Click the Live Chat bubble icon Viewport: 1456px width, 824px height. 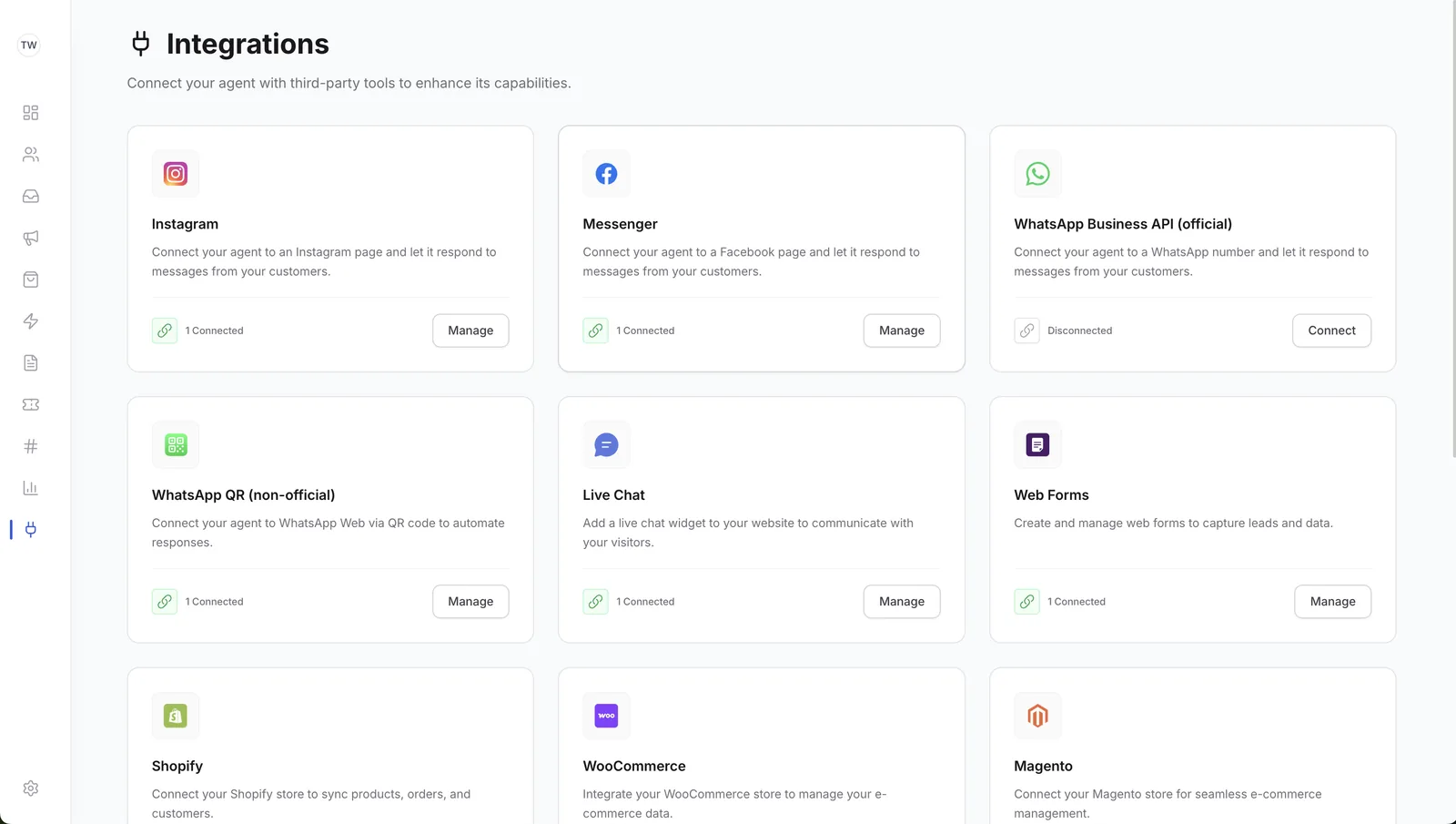tap(606, 444)
